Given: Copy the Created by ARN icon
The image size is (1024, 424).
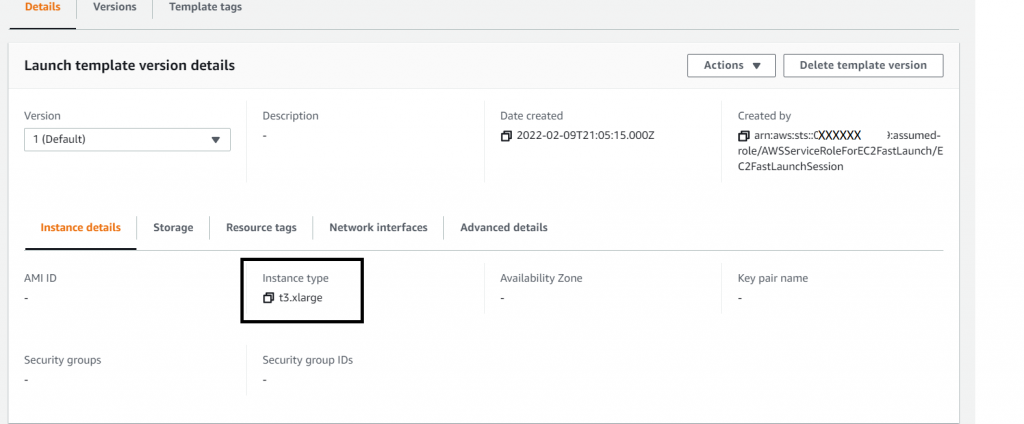Looking at the screenshot, I should 743,136.
